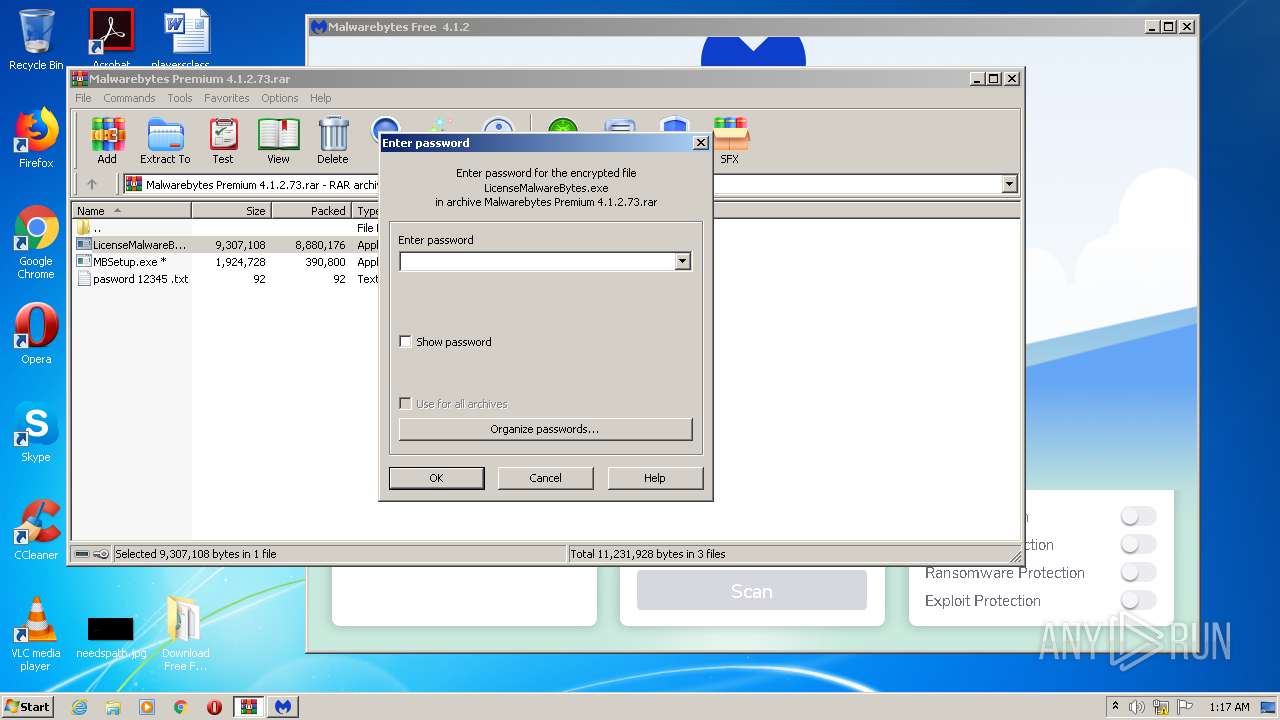Open the File menu in WinRAR
Viewport: 1280px width, 720px height.
[x=83, y=98]
